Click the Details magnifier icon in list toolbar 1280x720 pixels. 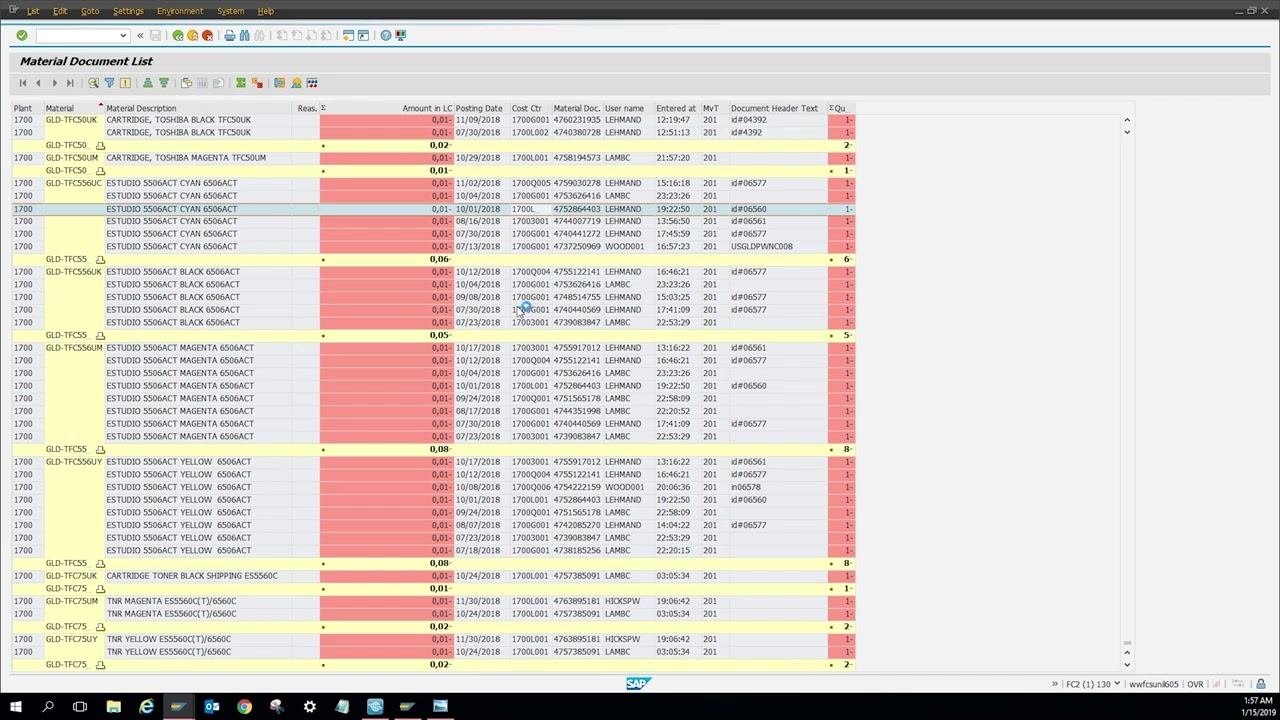click(x=93, y=83)
